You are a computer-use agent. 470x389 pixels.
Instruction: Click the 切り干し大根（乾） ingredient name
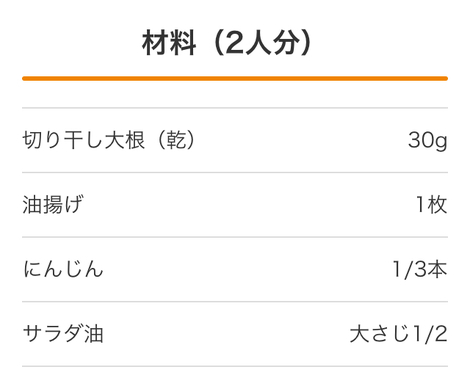pos(109,140)
